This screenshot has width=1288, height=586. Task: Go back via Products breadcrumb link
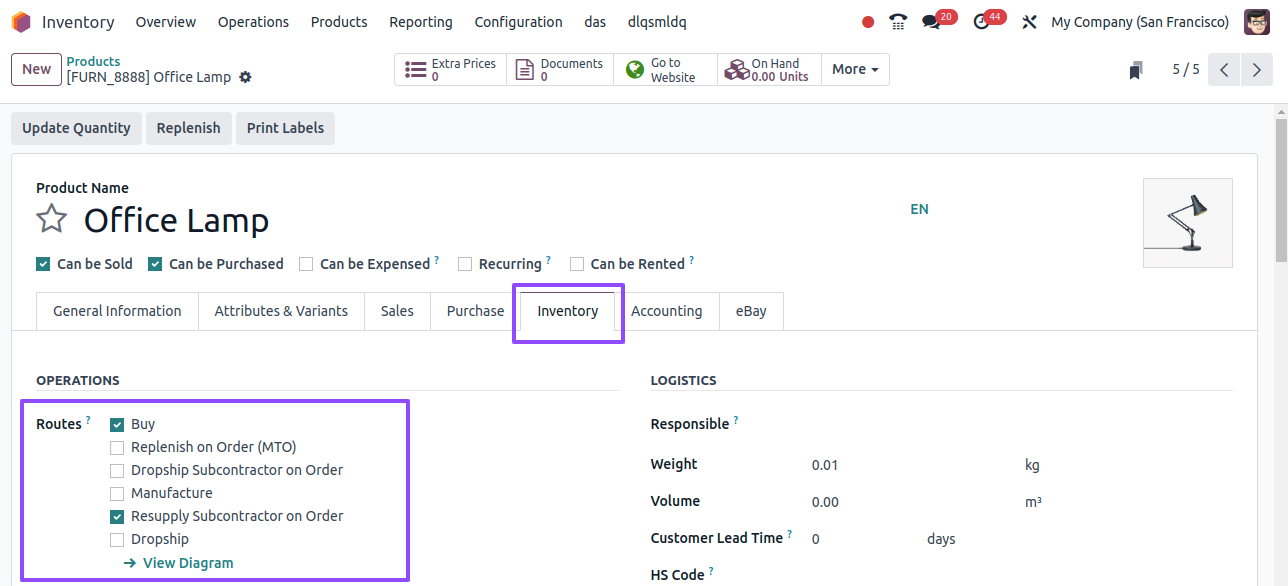point(93,61)
